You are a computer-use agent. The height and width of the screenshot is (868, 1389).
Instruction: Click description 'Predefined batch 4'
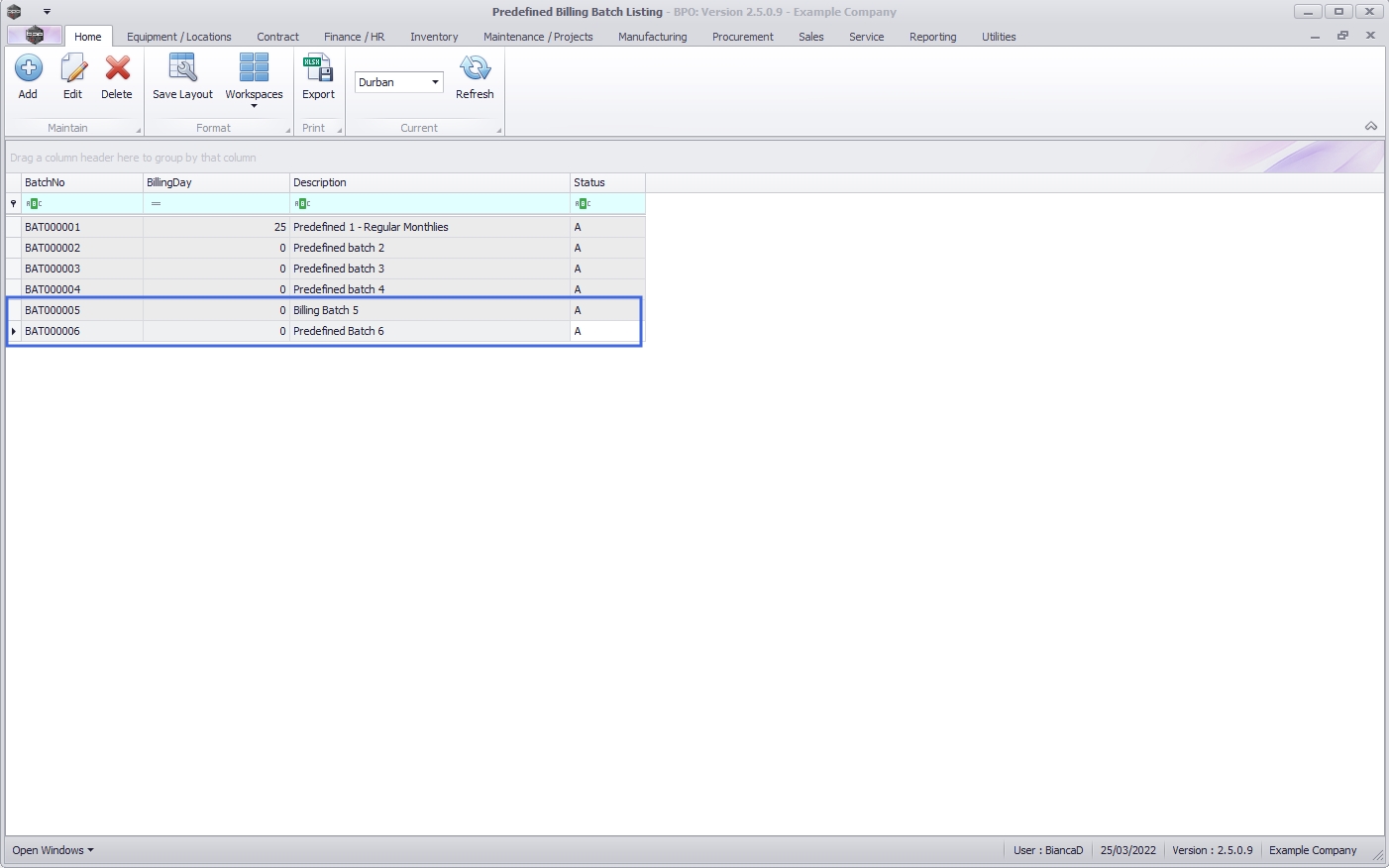339,289
